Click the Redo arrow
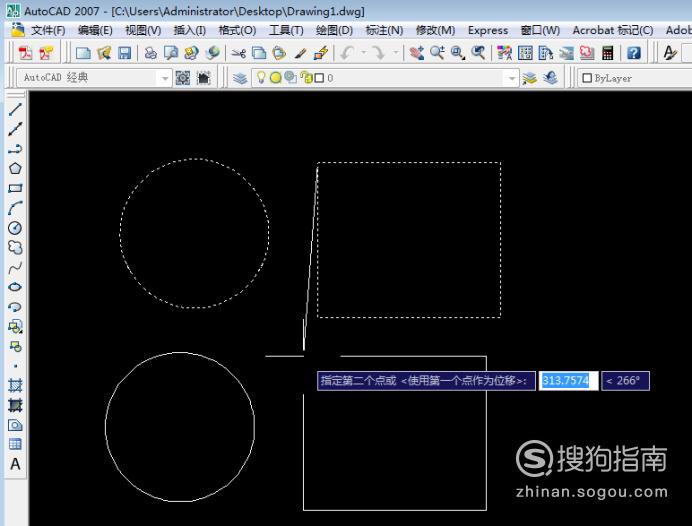 tap(379, 53)
